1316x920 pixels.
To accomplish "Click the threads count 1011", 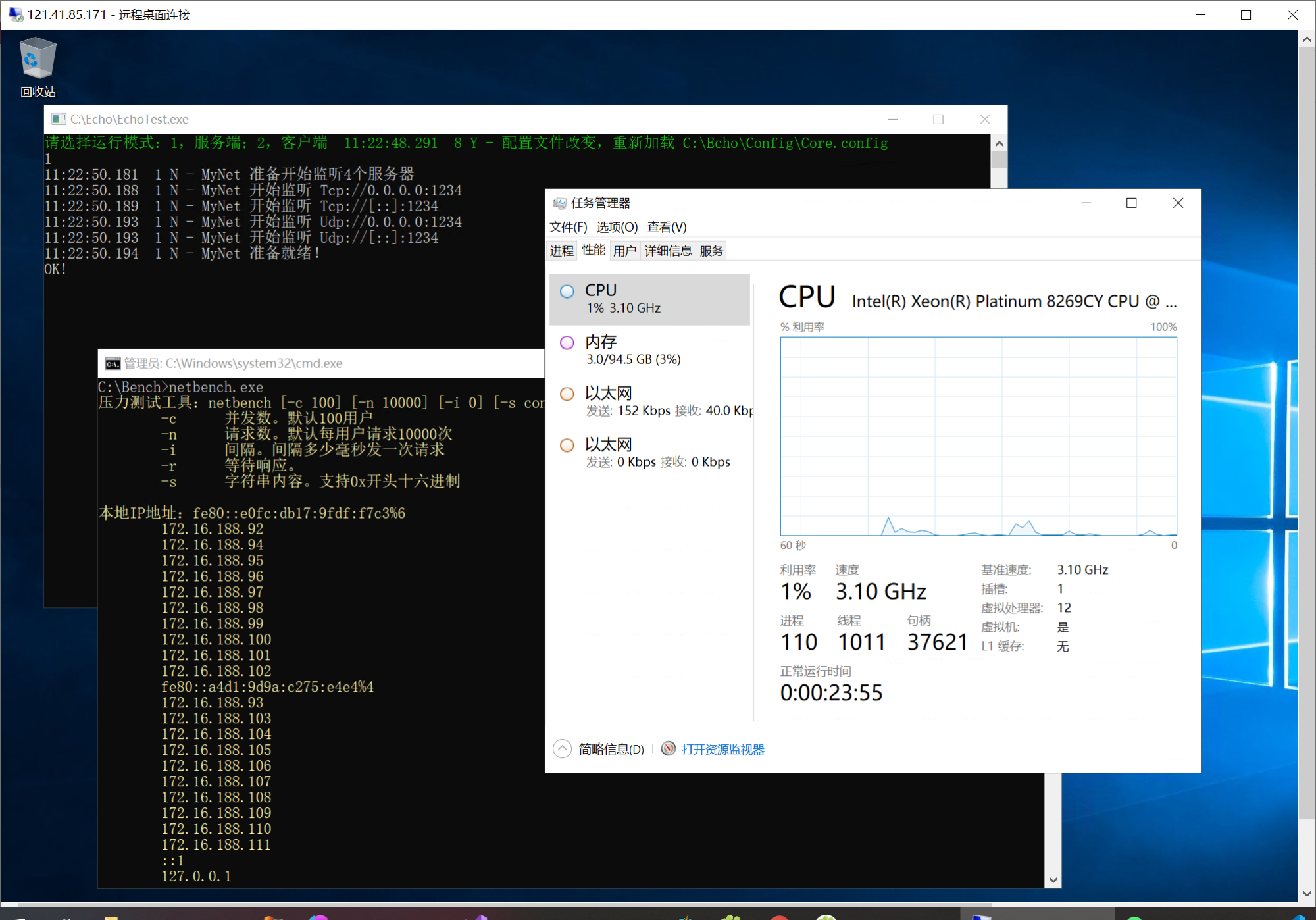I will click(861, 642).
